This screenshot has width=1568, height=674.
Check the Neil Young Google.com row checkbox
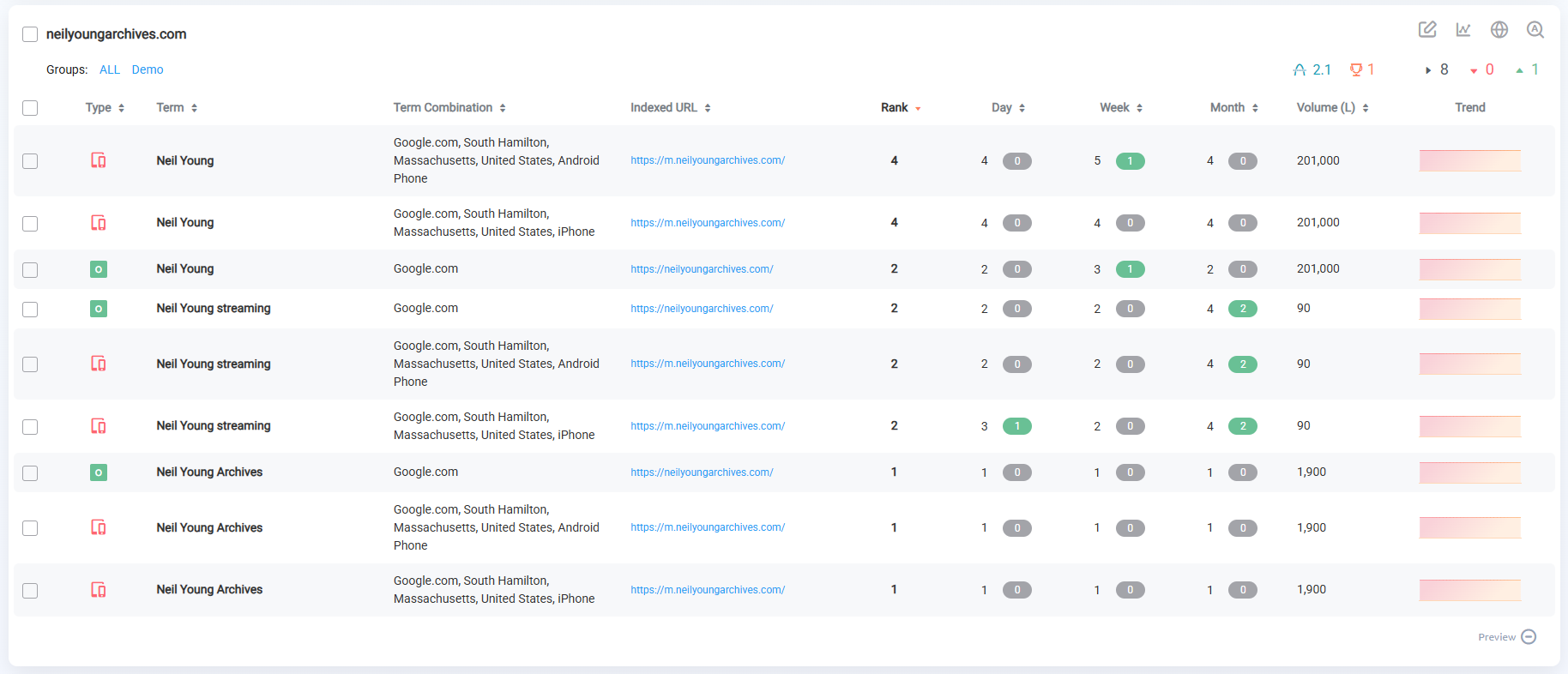30,270
